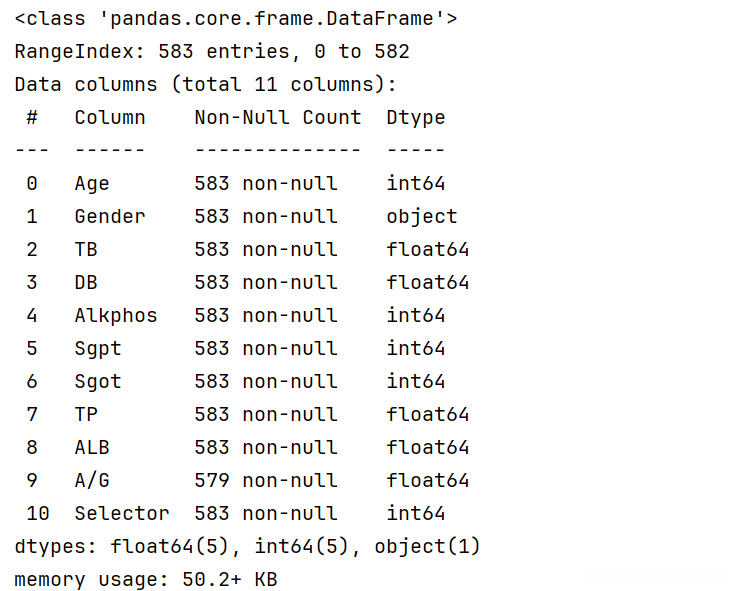Viewport: 730px width, 591px height.
Task: Select the 'ALB' column name
Action: [92, 448]
